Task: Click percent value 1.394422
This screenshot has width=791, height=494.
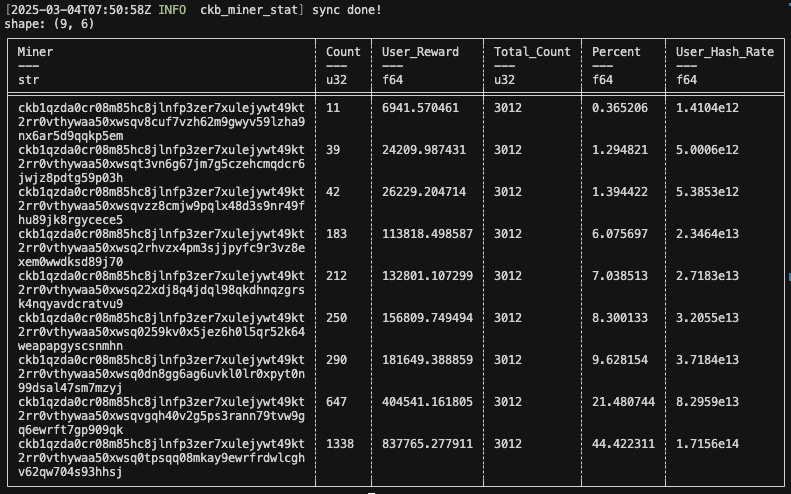Action: (x=619, y=191)
